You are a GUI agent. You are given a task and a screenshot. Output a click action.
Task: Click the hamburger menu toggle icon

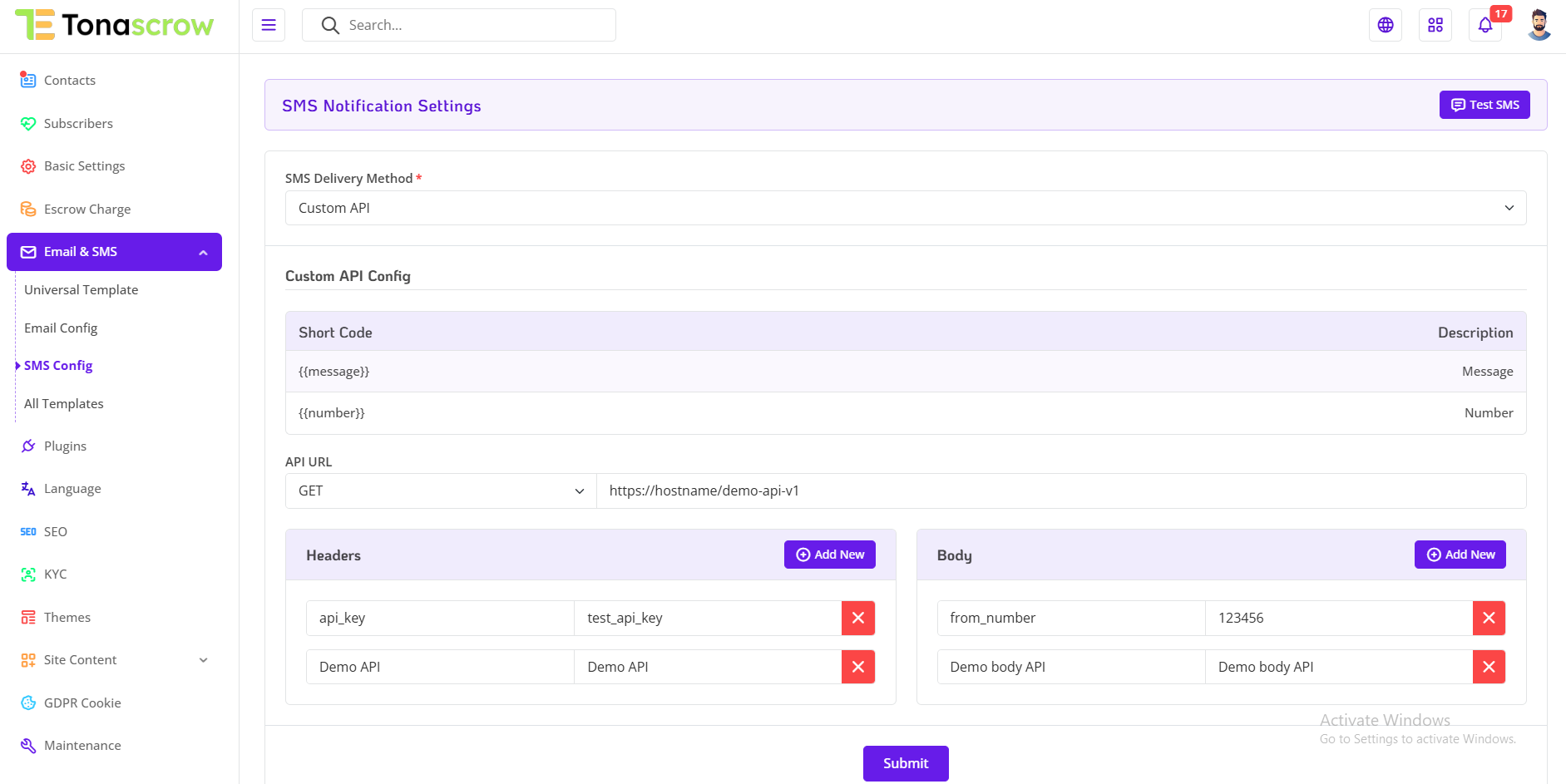point(269,25)
